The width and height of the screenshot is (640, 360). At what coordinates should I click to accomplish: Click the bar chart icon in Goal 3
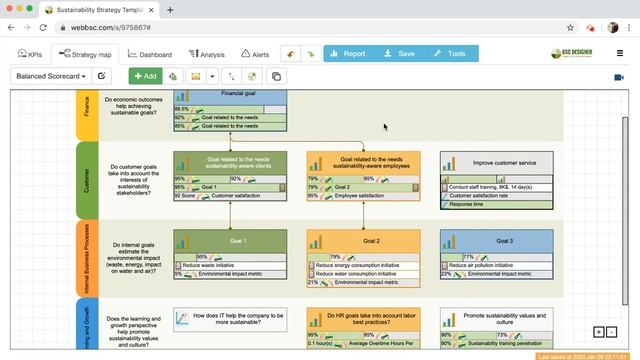[x=449, y=241]
